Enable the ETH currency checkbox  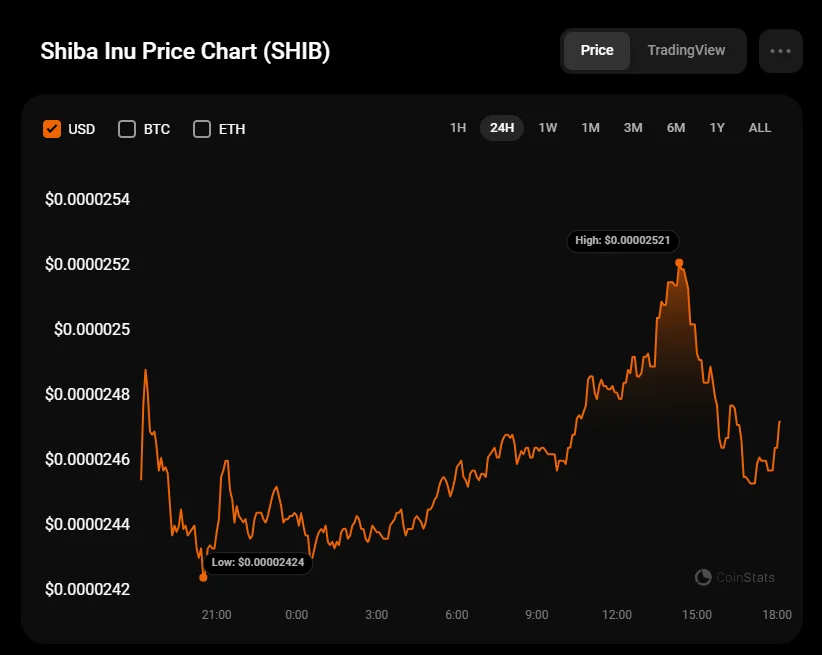click(202, 129)
